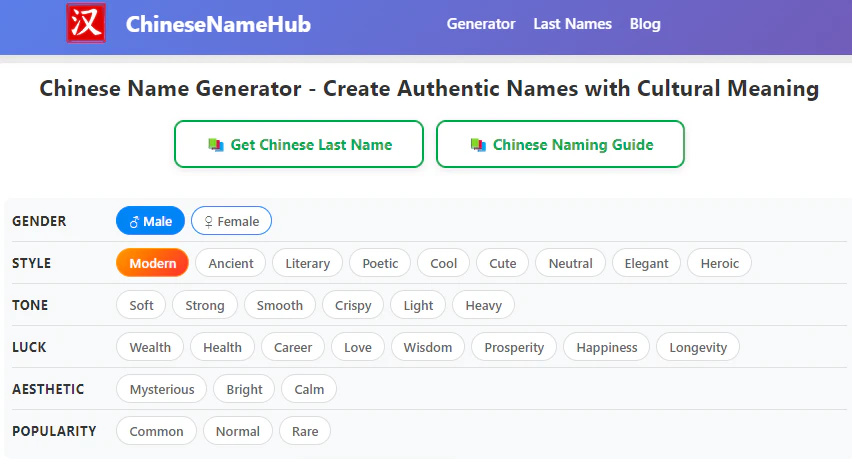Set tone to Strong

(205, 305)
